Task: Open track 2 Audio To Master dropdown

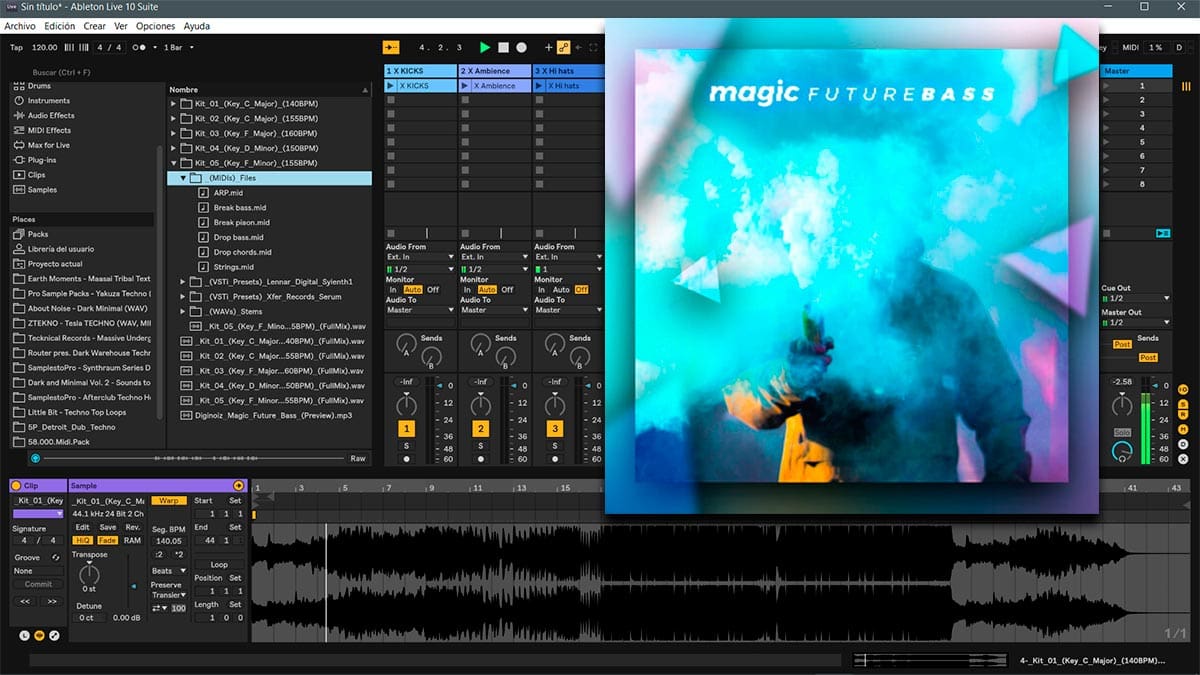Action: (494, 310)
